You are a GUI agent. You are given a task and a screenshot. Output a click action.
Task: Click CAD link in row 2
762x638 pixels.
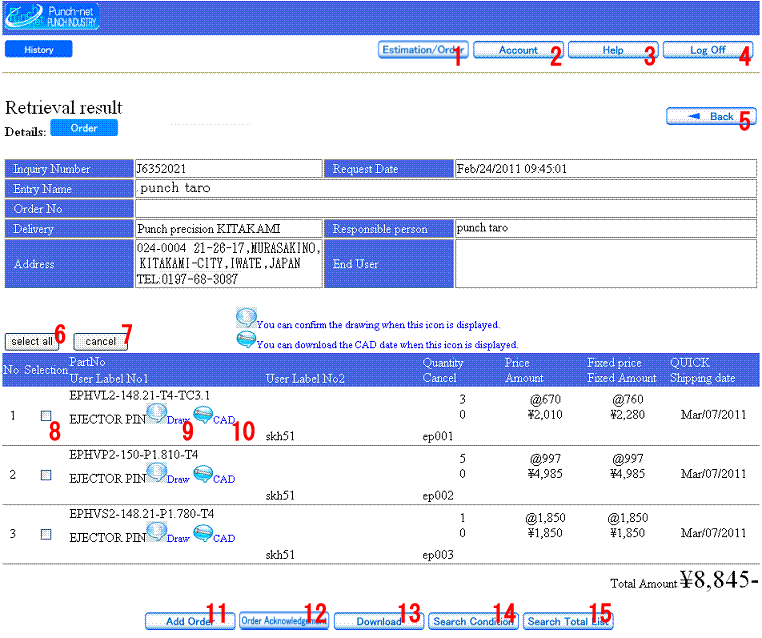pos(224,479)
